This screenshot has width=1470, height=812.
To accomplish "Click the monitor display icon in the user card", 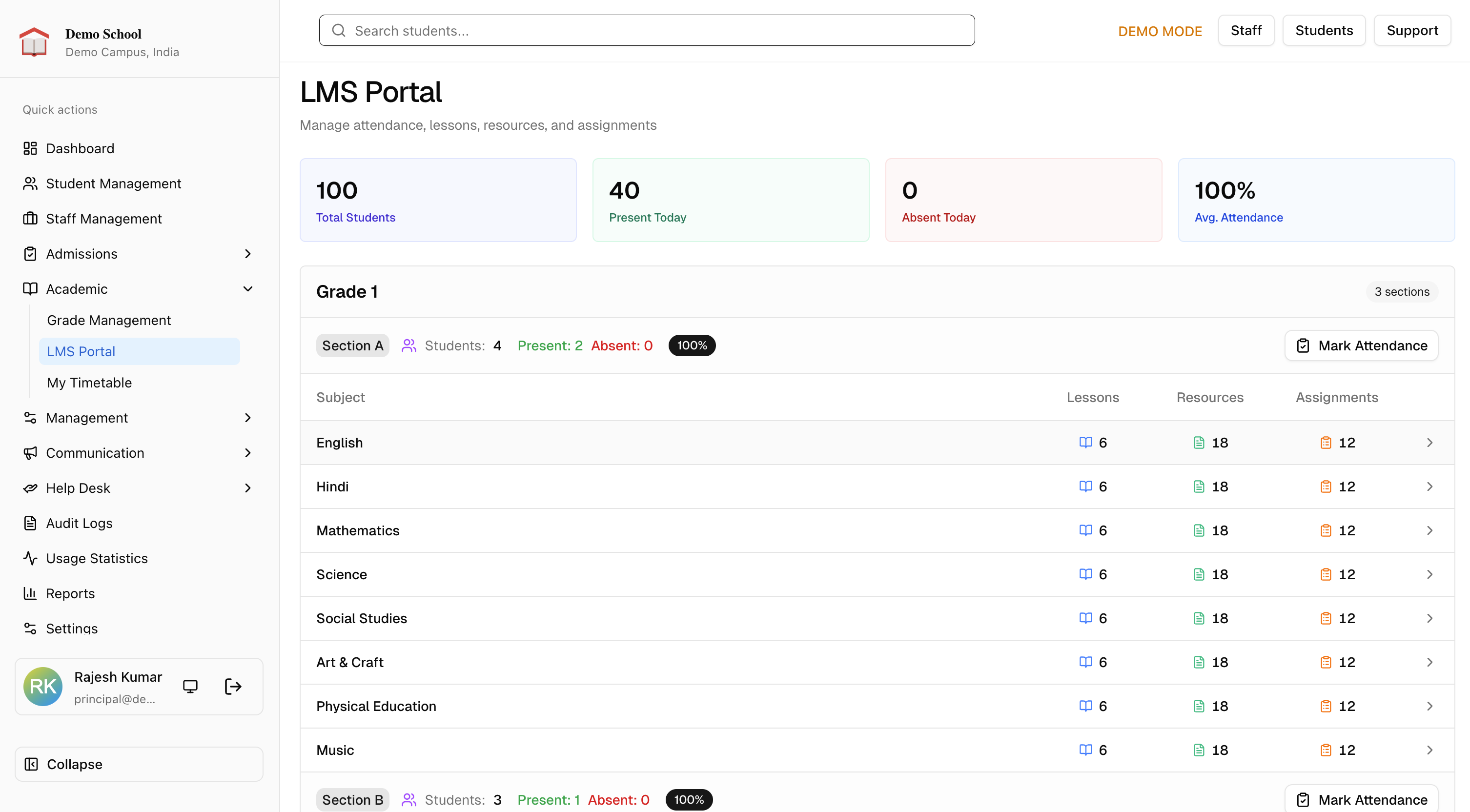I will pyautogui.click(x=190, y=687).
